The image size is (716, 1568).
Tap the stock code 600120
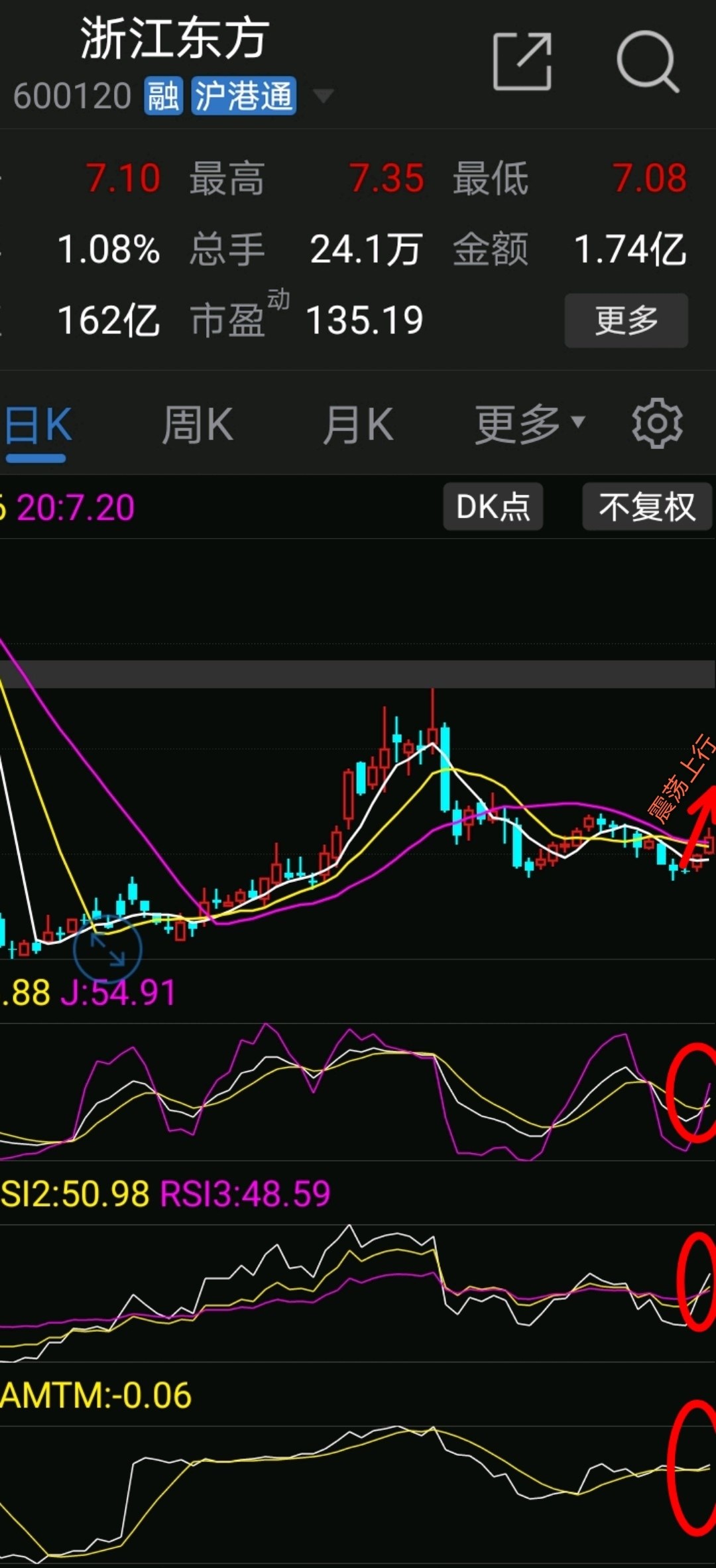click(x=72, y=96)
